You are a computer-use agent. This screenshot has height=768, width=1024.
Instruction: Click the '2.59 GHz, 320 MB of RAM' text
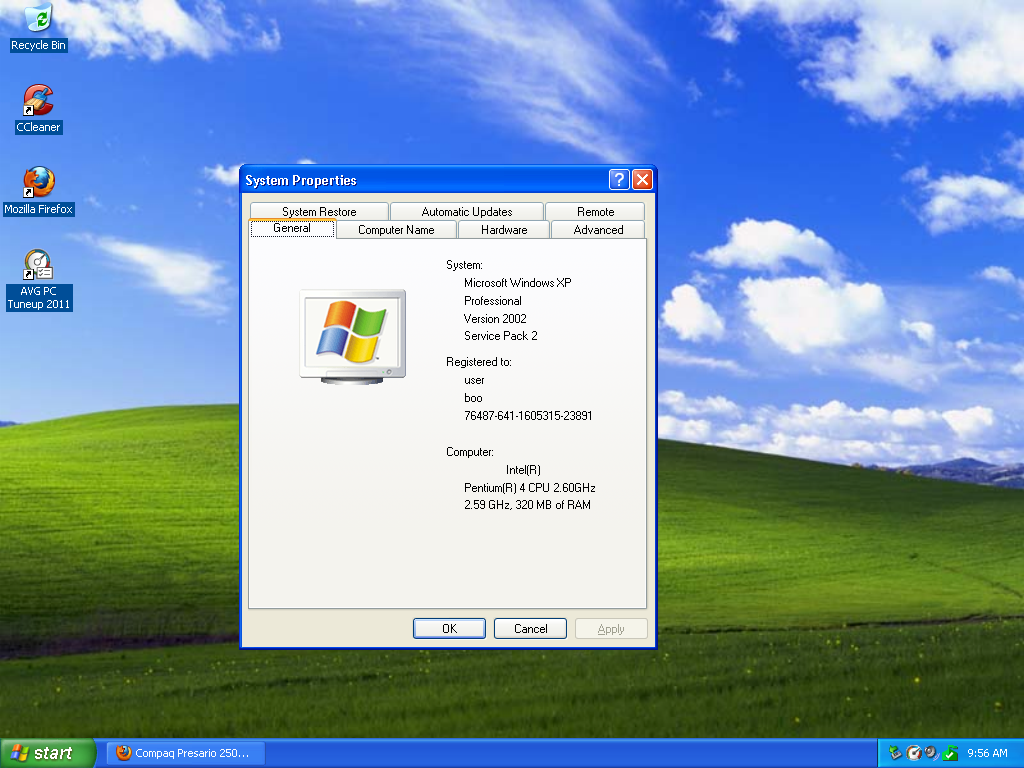528,505
